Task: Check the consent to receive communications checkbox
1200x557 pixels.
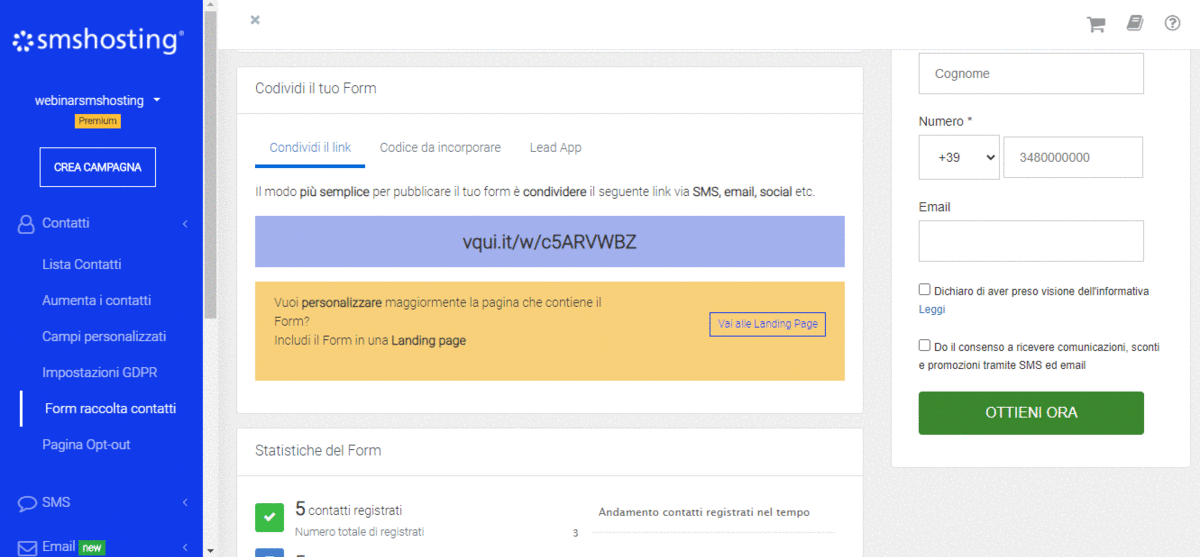Action: 925,346
